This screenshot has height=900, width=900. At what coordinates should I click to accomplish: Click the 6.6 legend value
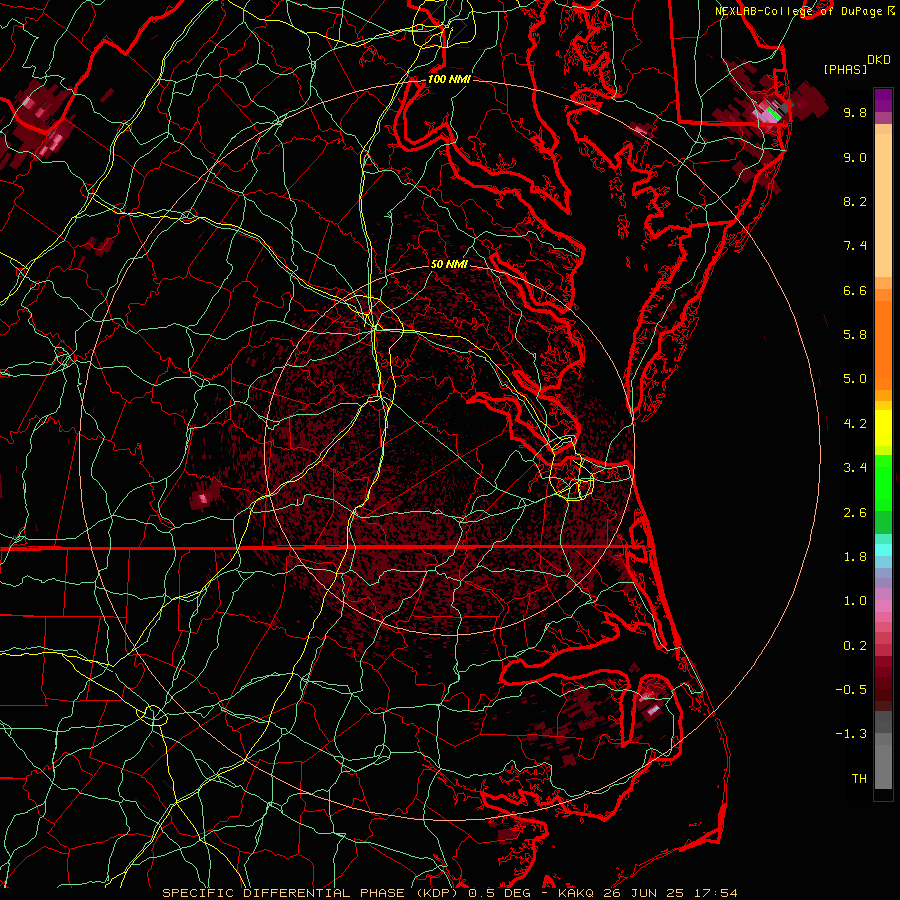pyautogui.click(x=855, y=290)
